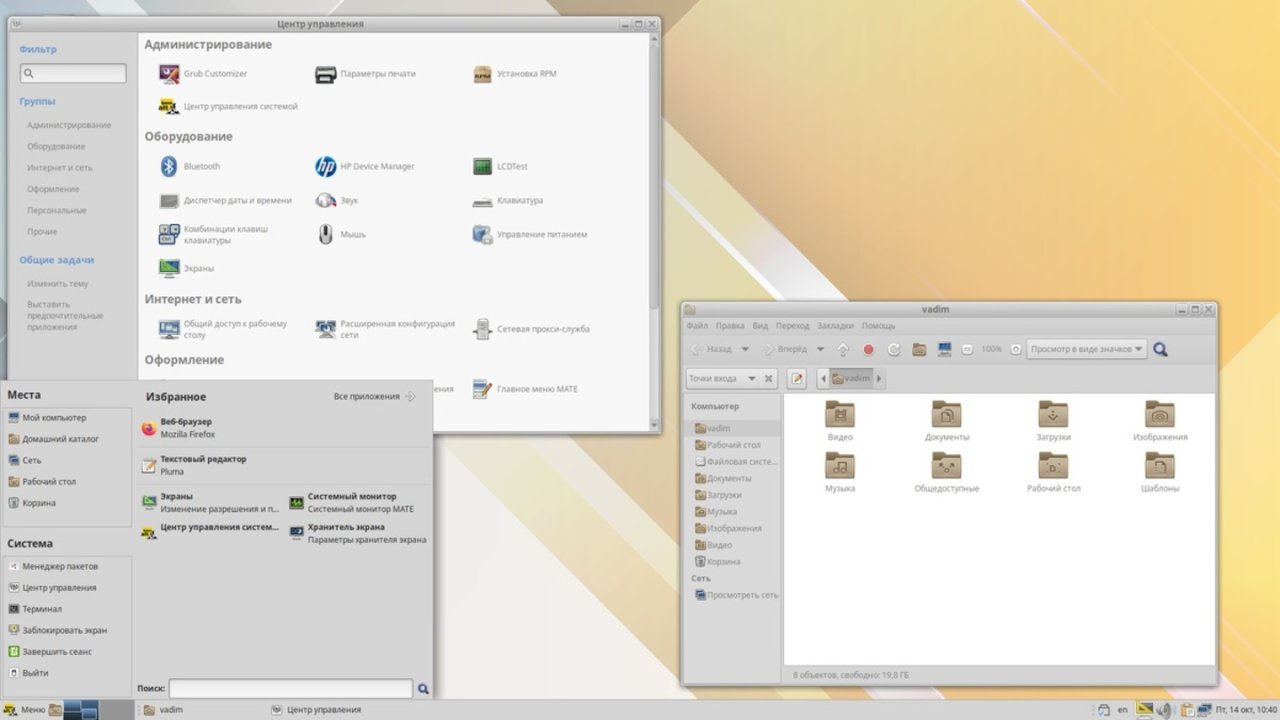Click the file manager search magnifier icon

coord(1160,349)
